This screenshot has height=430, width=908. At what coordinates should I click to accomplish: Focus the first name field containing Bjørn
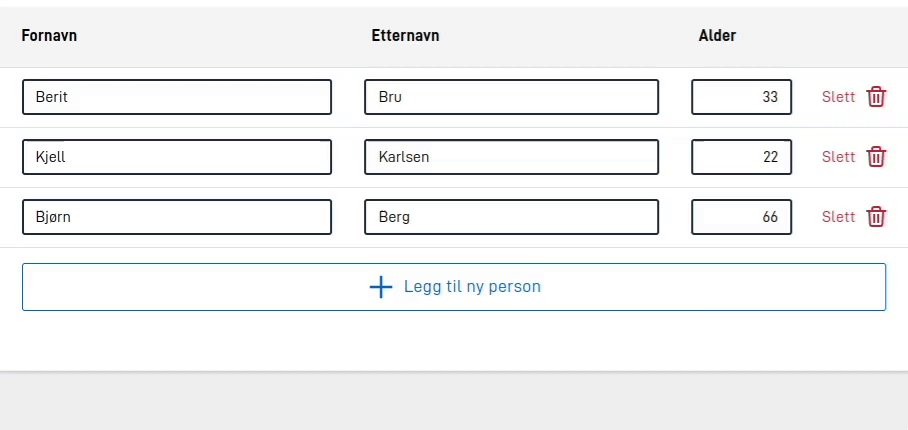click(x=176, y=217)
